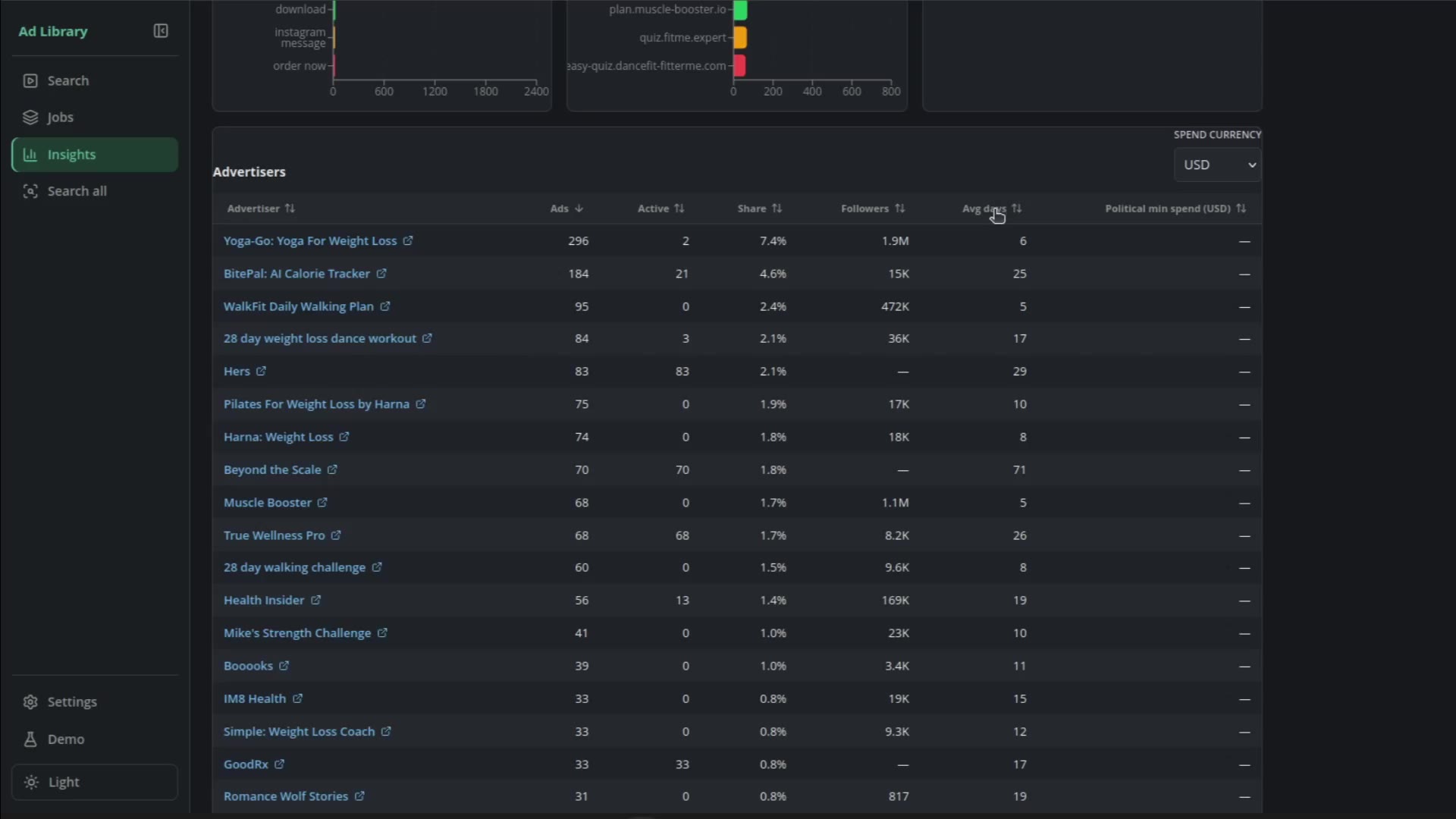
Task: Click the Ad Library title
Action: tap(53, 31)
